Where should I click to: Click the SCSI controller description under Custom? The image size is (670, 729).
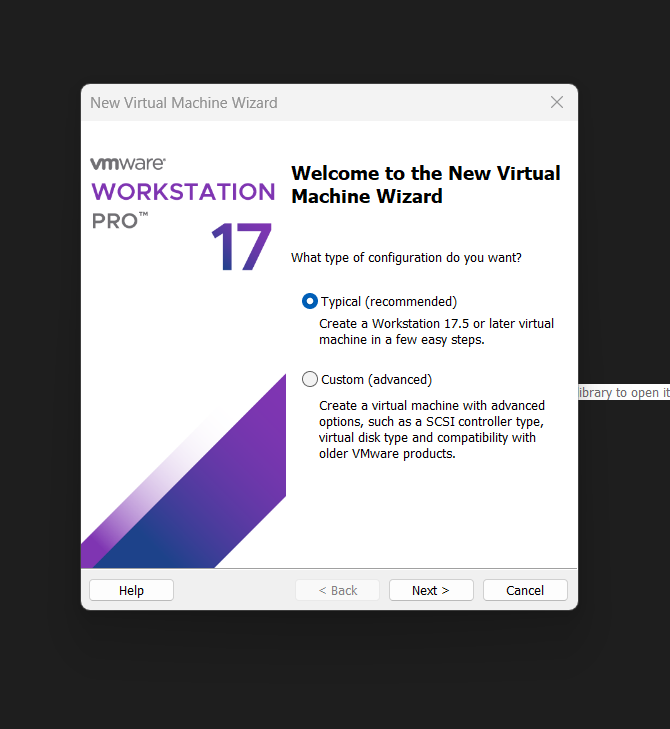432,429
